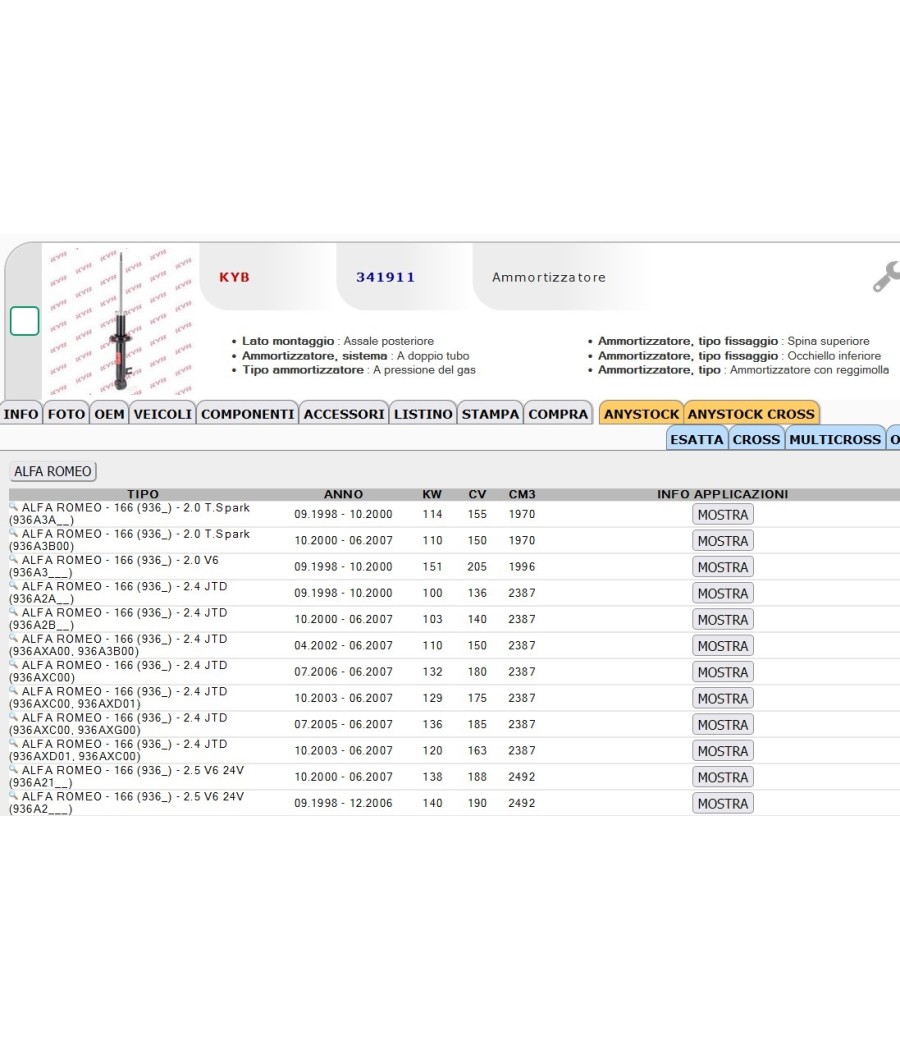900x1050 pixels.
Task: Click MOSTRA for 2.5 V6 24V 190 CV
Action: coord(723,803)
